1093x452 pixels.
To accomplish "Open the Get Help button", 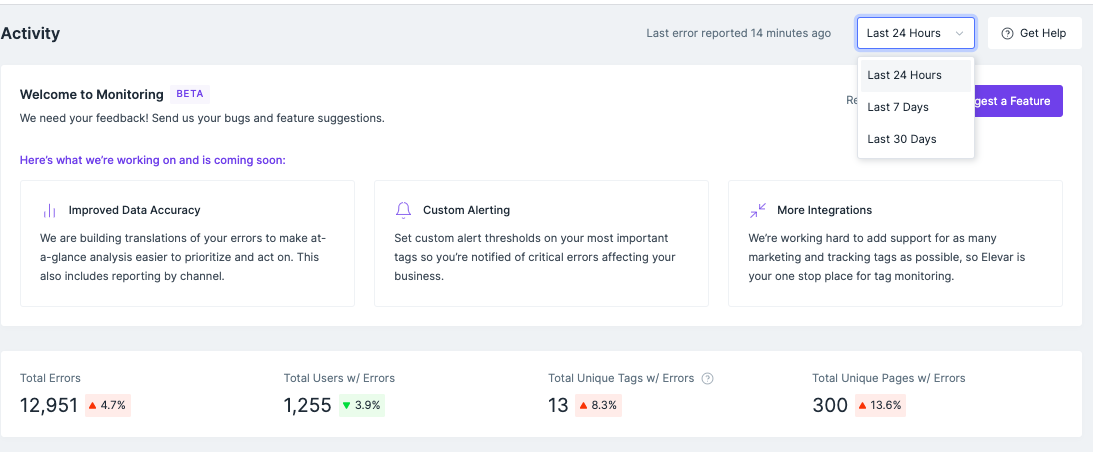I will point(1033,33).
